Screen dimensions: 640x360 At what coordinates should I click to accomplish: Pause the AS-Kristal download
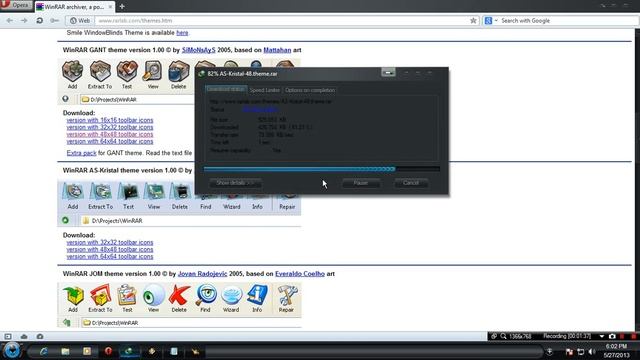[x=361, y=183]
